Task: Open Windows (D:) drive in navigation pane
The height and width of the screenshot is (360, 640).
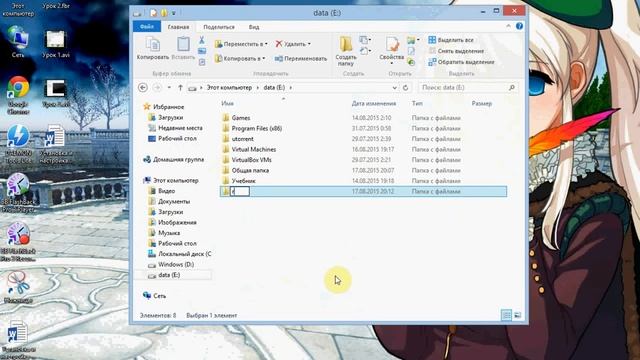Action: click(x=176, y=264)
